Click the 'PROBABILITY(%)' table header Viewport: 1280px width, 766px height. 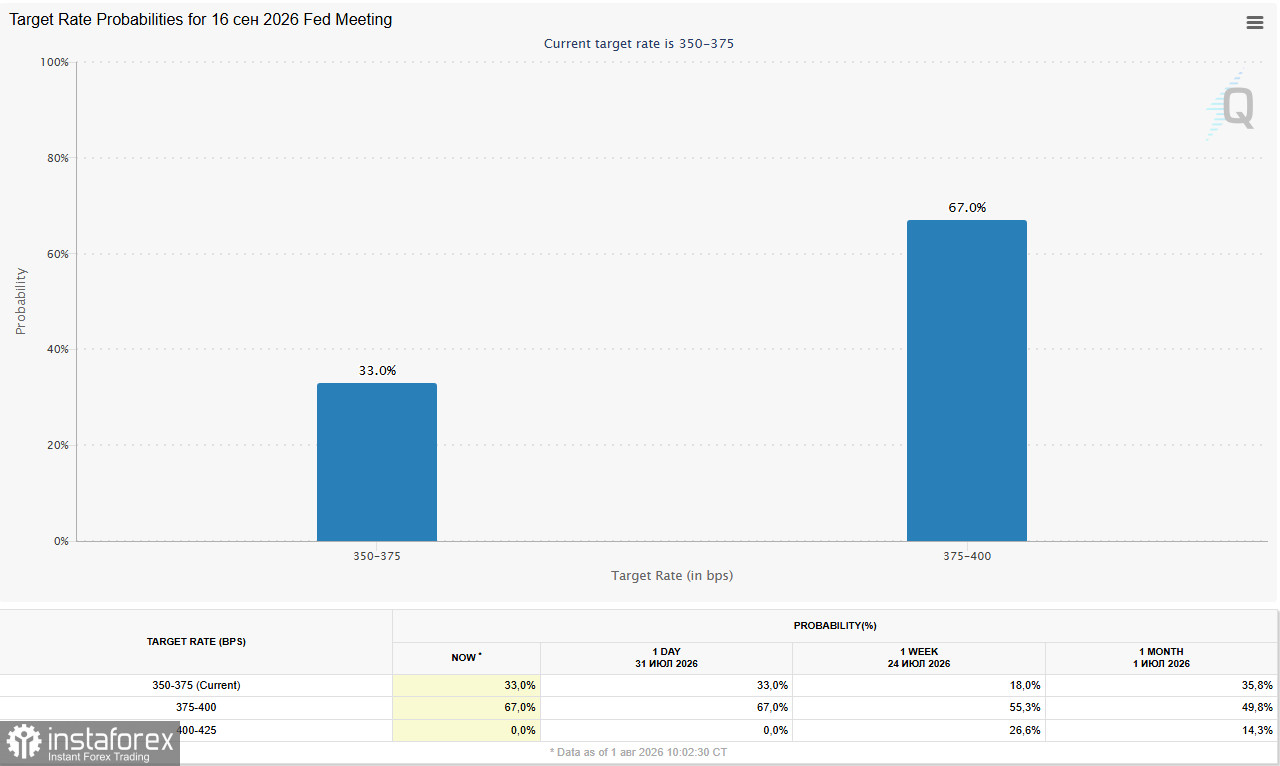pyautogui.click(x=835, y=626)
